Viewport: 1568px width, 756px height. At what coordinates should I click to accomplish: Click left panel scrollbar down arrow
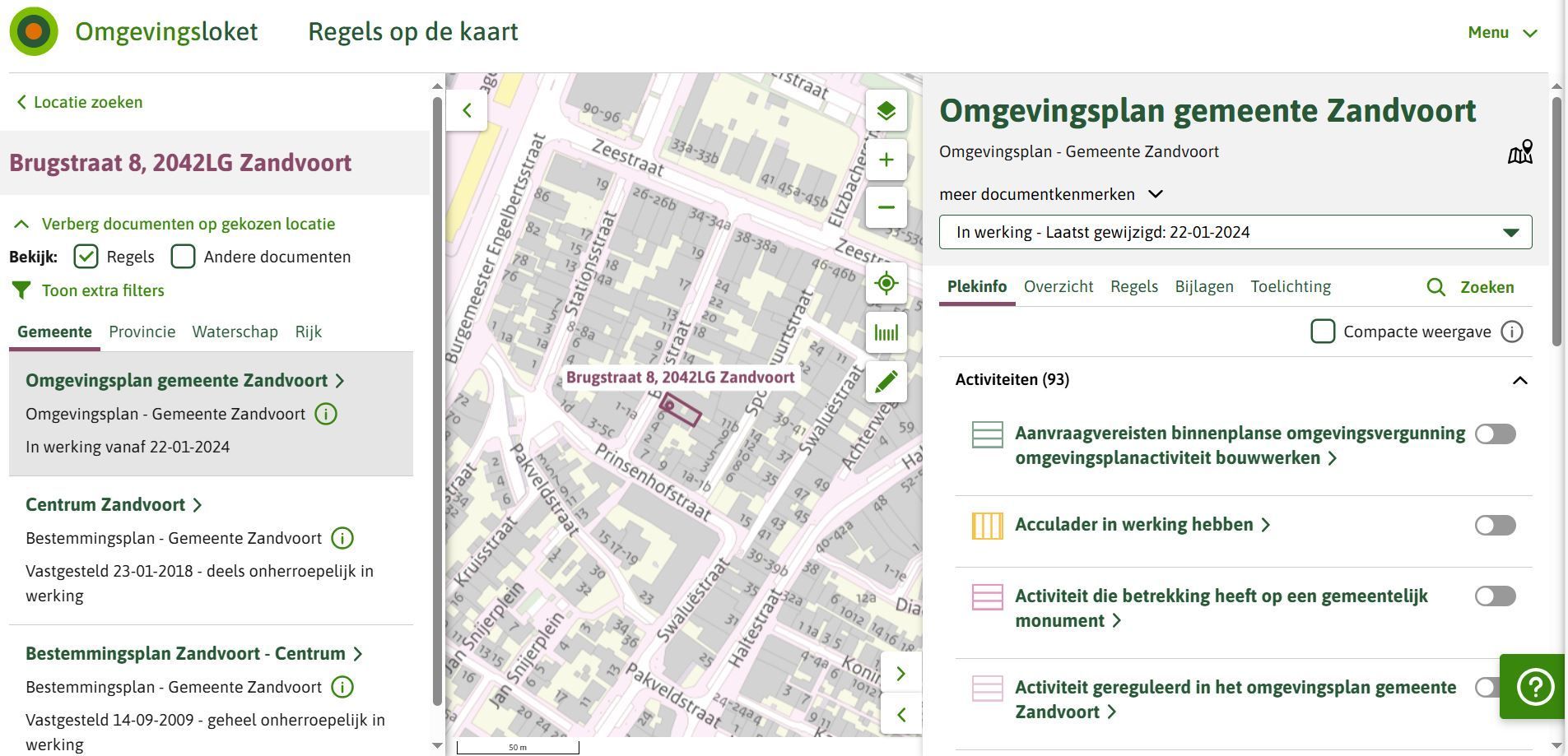(437, 745)
